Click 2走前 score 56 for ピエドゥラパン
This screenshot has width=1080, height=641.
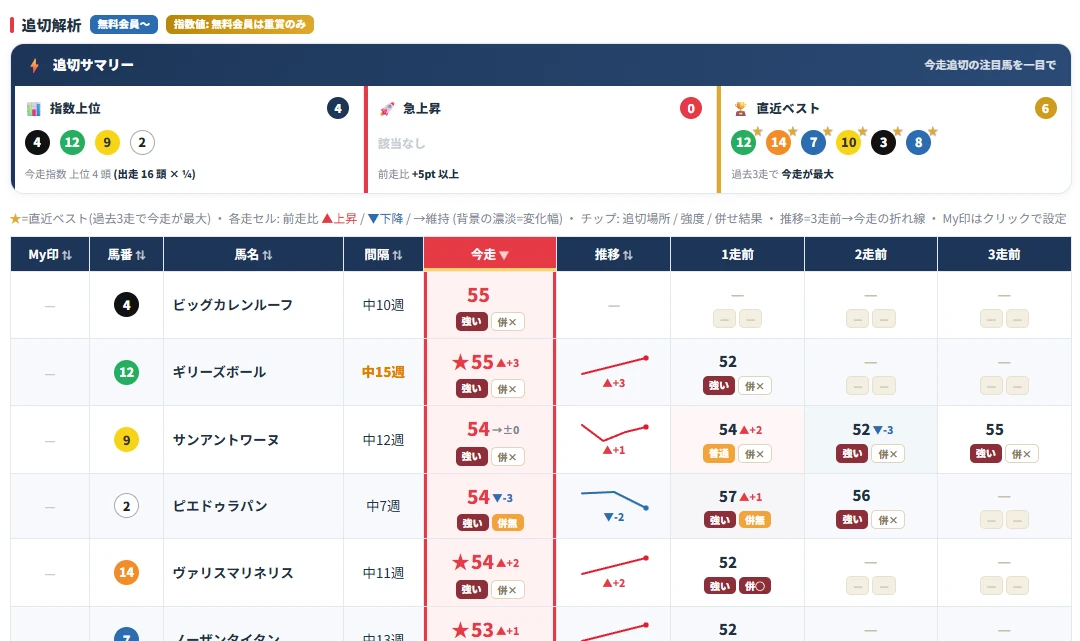[x=861, y=496]
